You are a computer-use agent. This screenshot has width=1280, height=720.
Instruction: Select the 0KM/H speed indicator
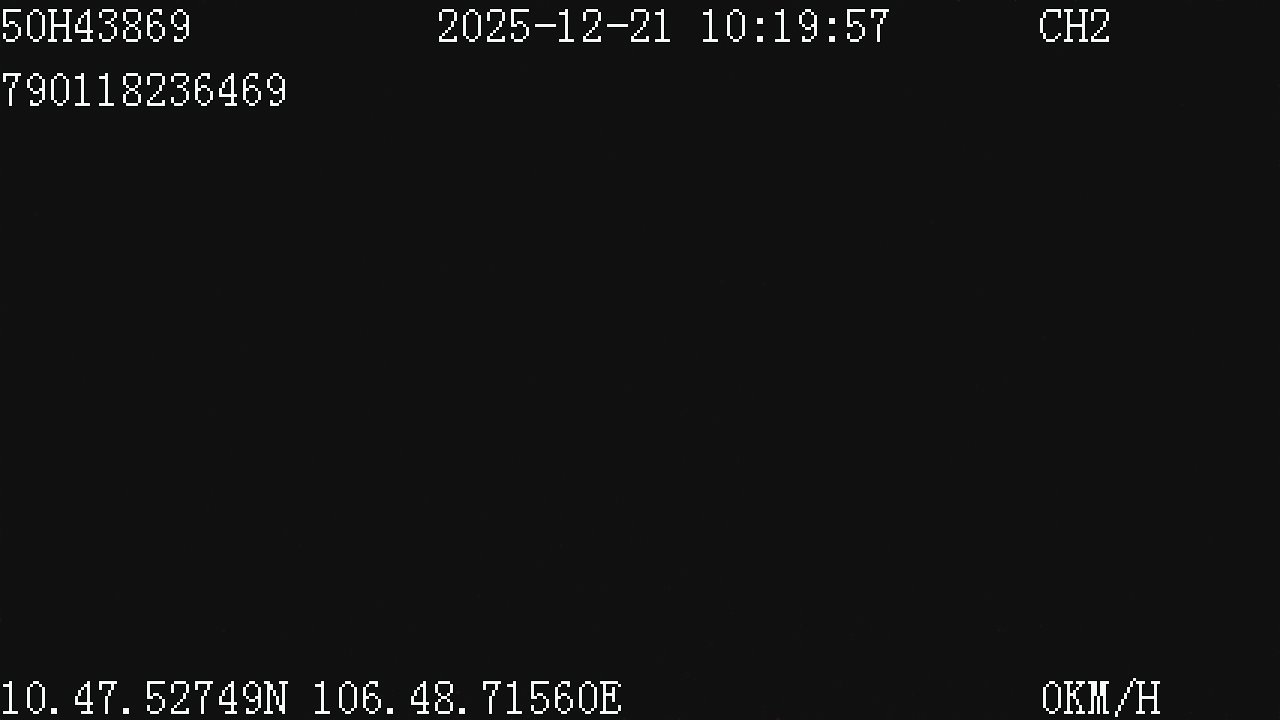point(1101,698)
